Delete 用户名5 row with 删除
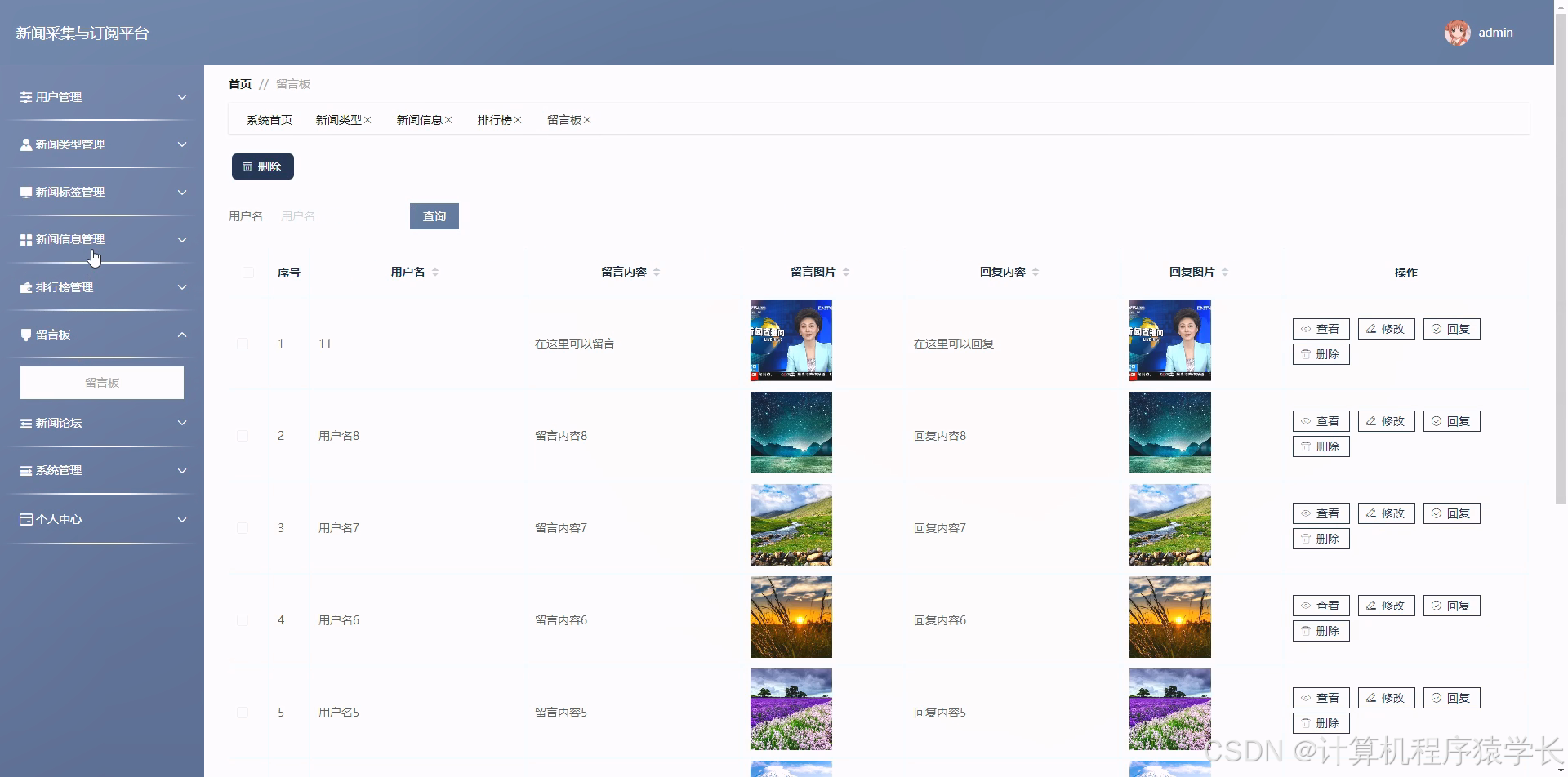The height and width of the screenshot is (777, 1568). pos(1321,723)
